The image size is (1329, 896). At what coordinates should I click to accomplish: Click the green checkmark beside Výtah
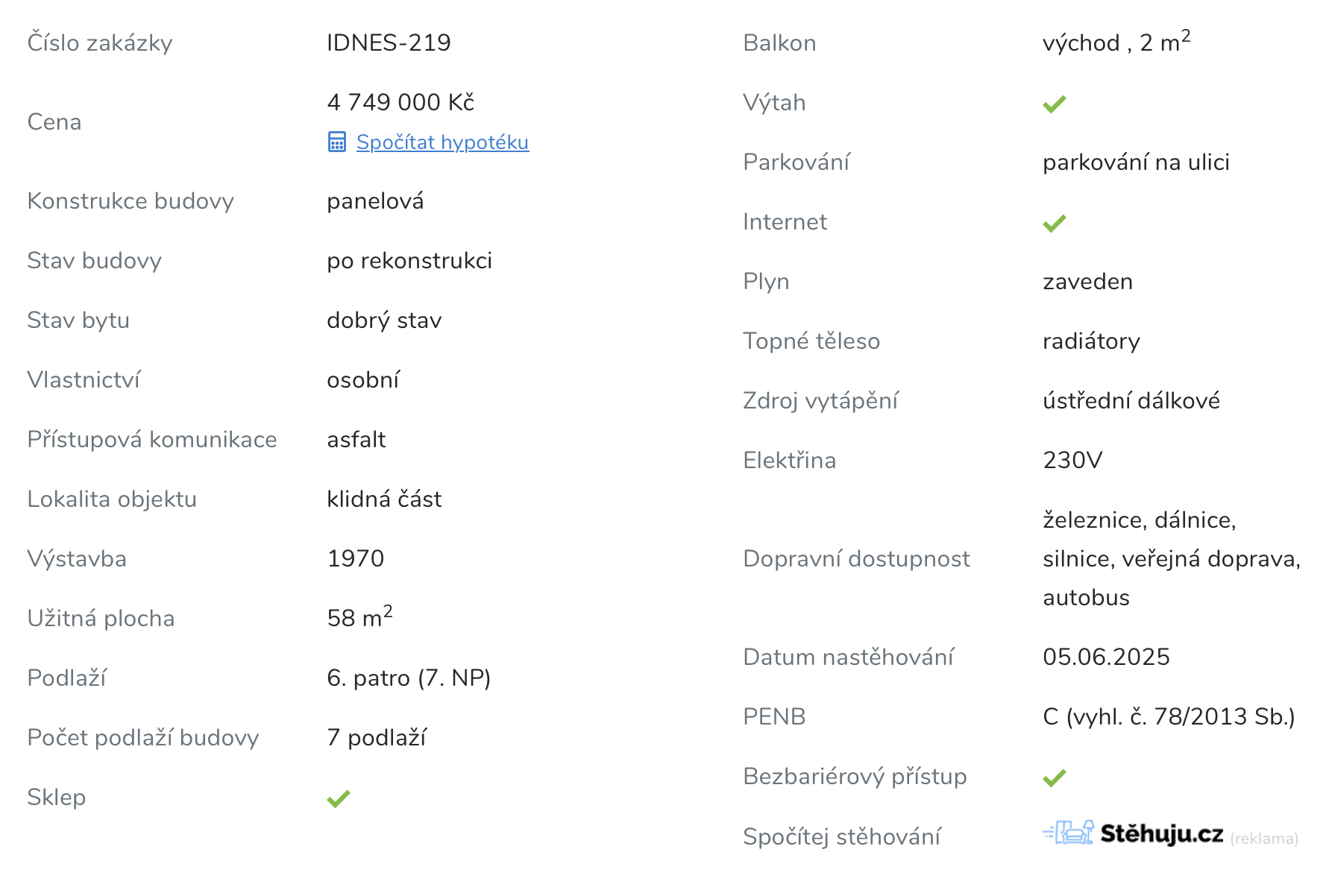coord(1055,104)
